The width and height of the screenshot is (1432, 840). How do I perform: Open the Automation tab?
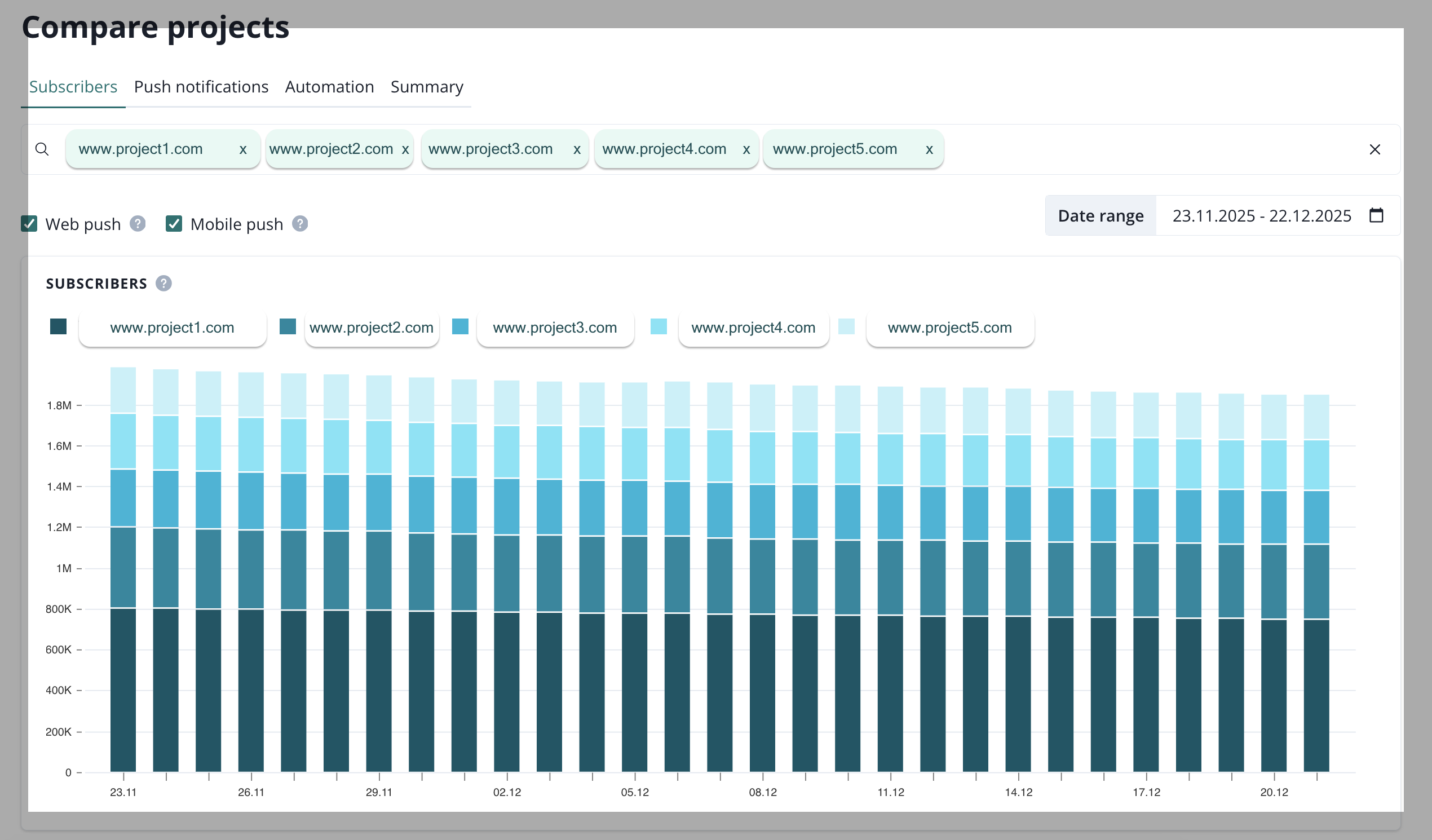(x=329, y=87)
